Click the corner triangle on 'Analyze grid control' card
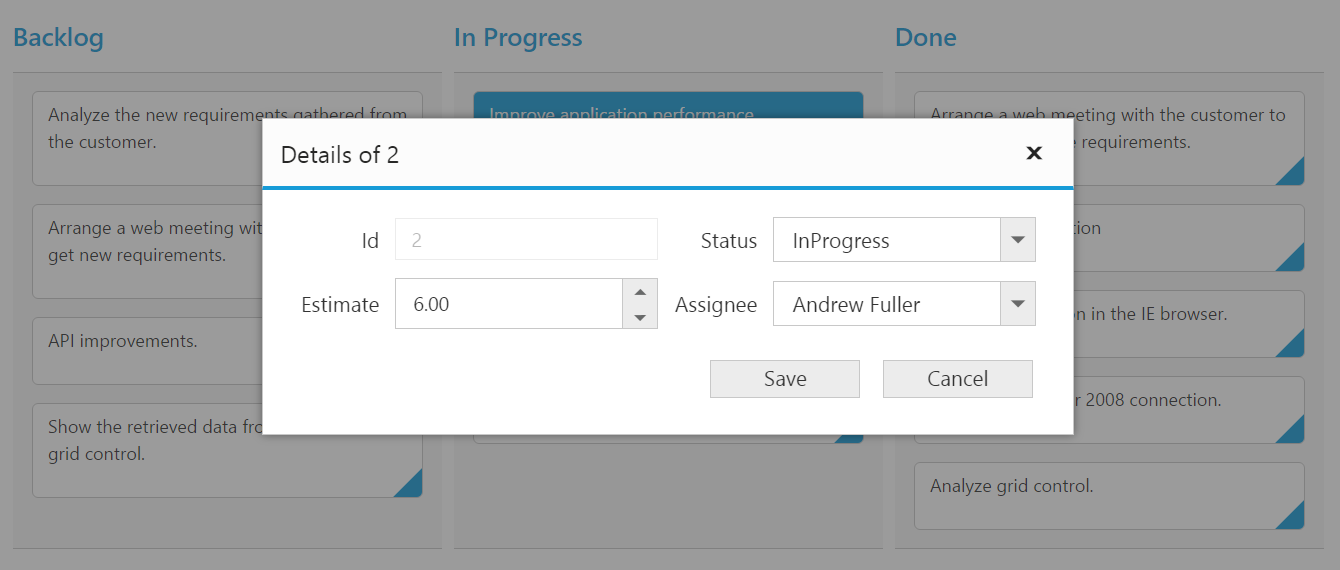1340x570 pixels. [x=1291, y=516]
